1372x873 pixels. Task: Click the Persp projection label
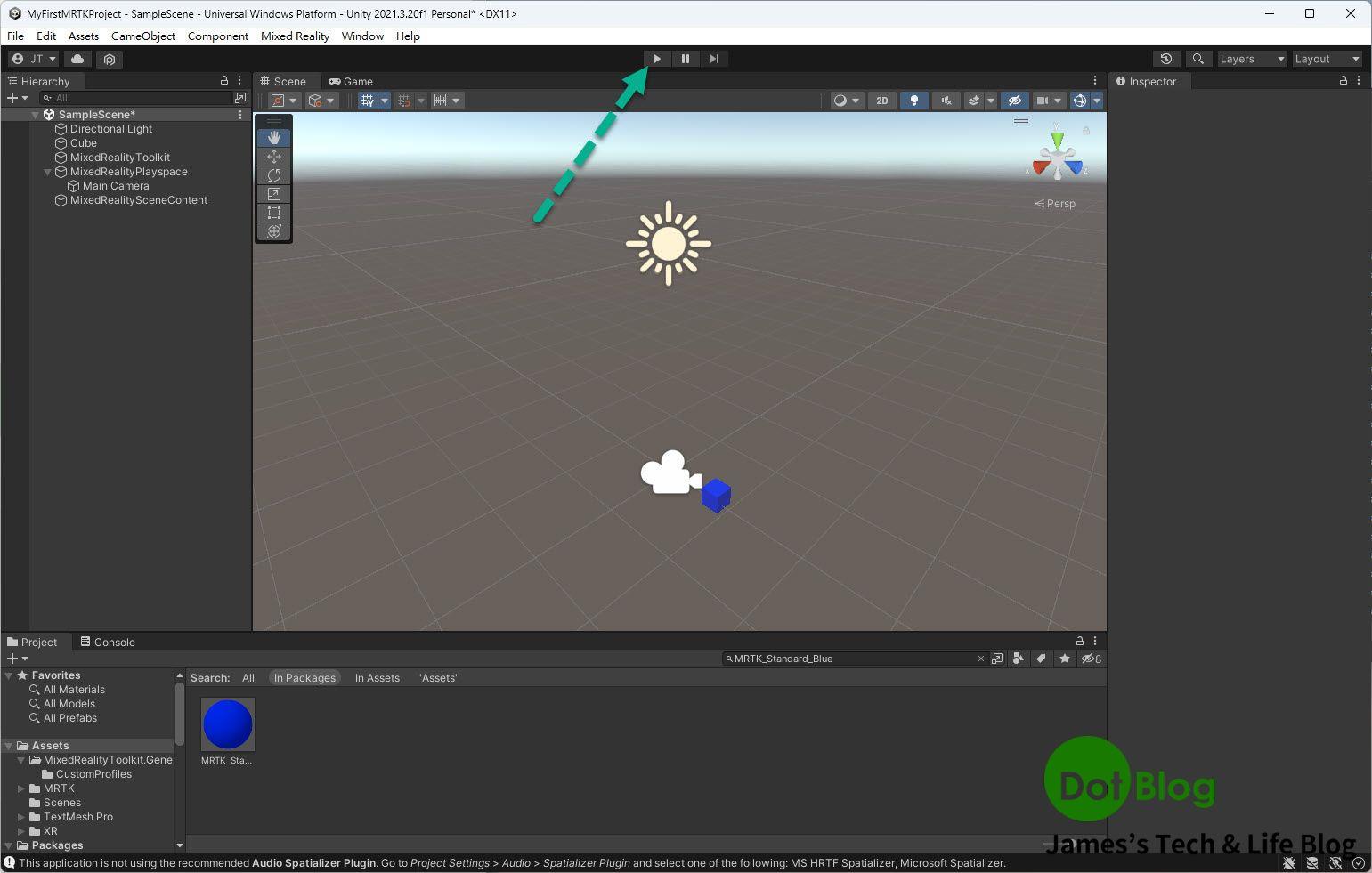[1055, 204]
